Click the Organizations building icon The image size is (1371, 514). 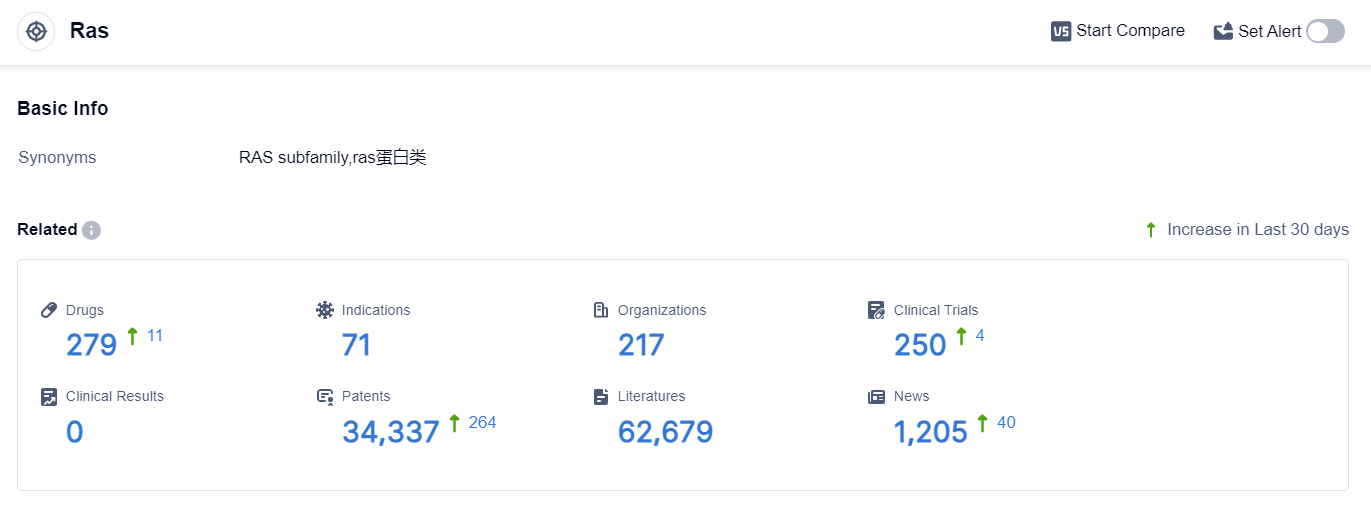pos(601,310)
